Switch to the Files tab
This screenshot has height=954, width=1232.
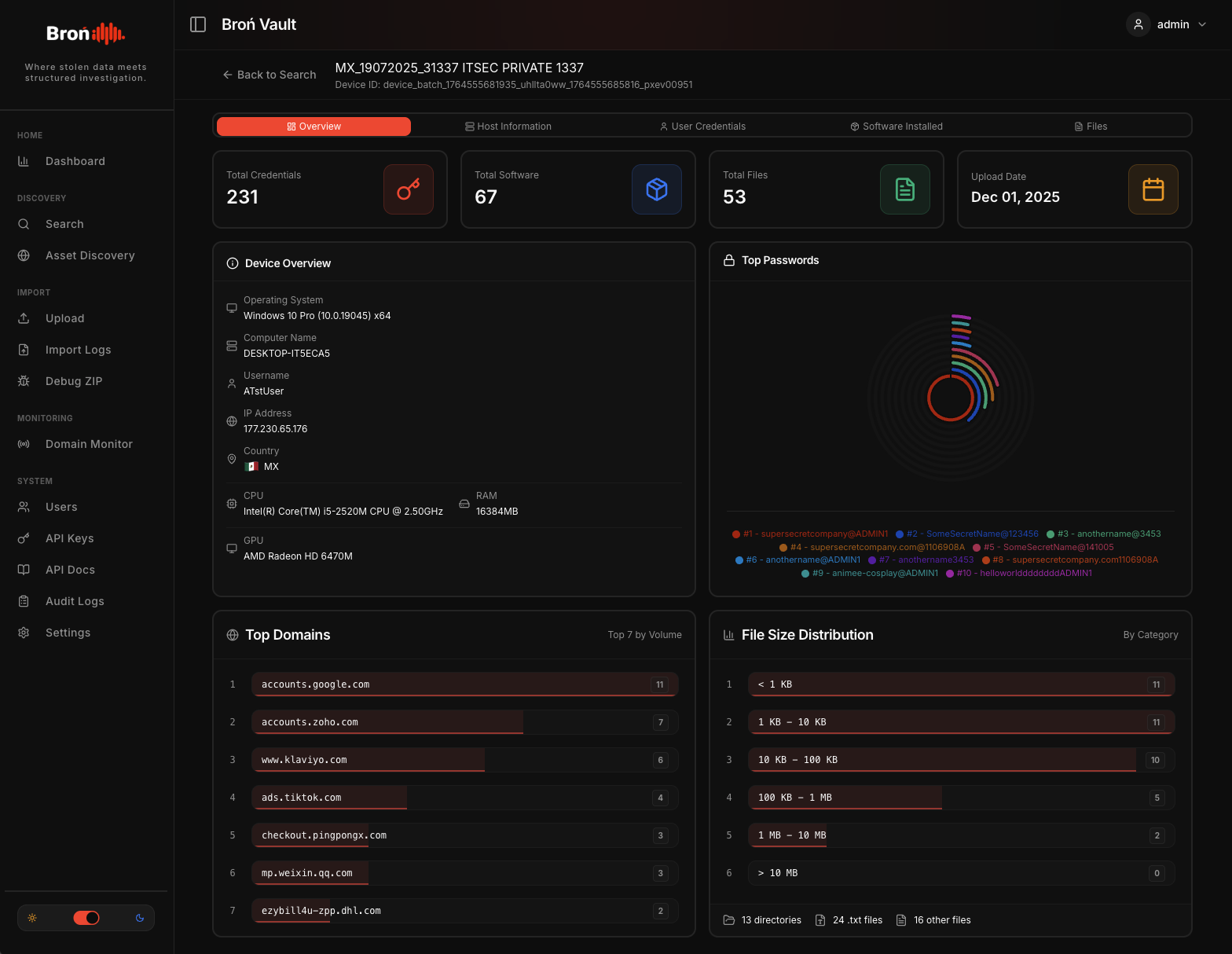pyautogui.click(x=1091, y=127)
